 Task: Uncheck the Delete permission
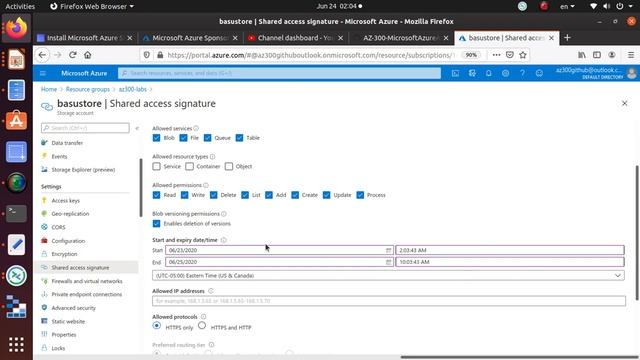point(213,195)
